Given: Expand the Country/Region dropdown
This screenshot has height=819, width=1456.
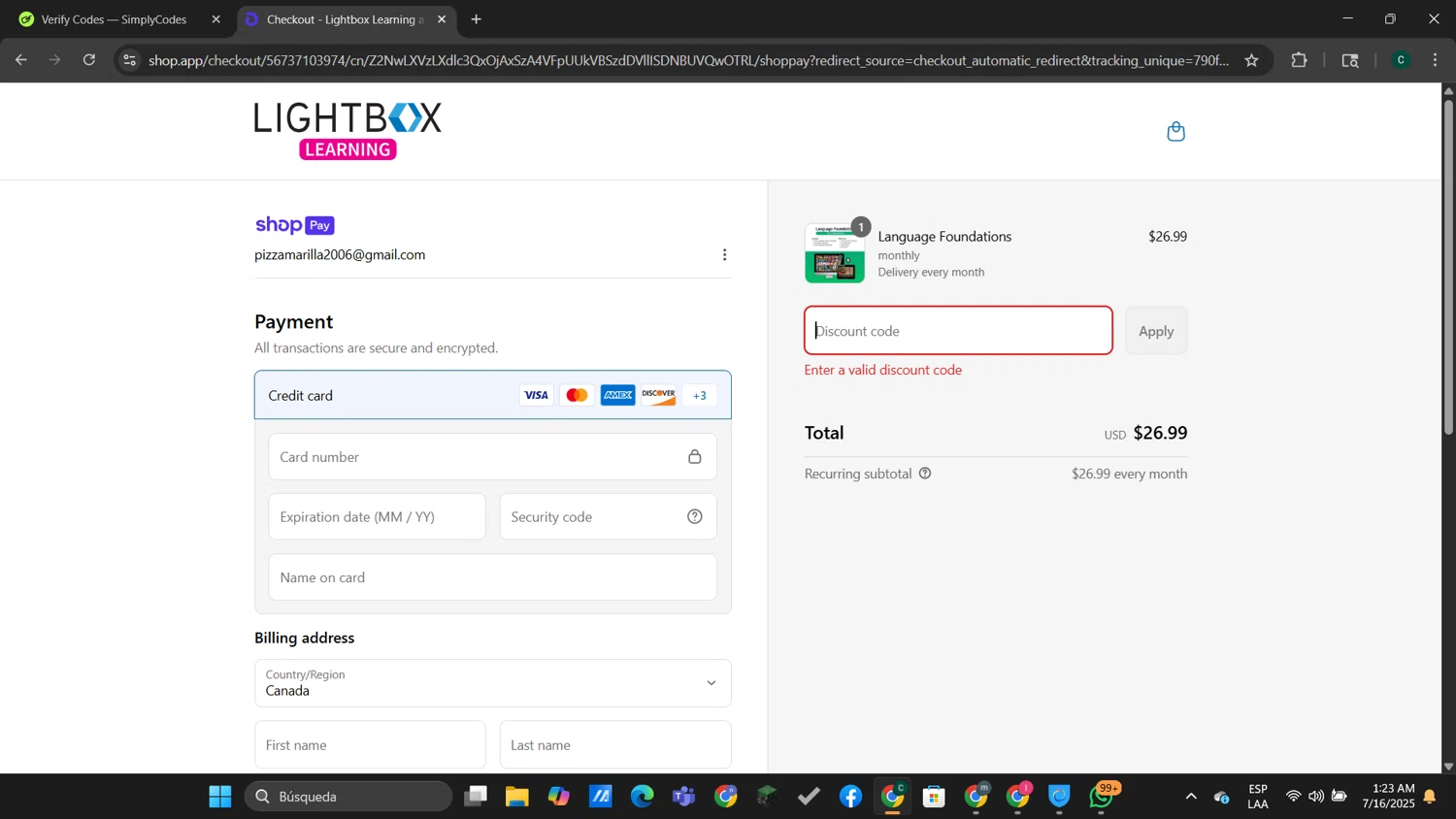Looking at the screenshot, I should click(493, 683).
